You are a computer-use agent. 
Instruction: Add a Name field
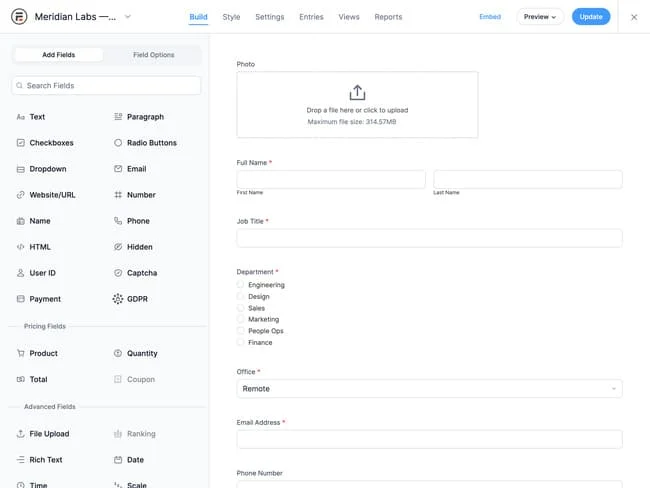(33, 221)
